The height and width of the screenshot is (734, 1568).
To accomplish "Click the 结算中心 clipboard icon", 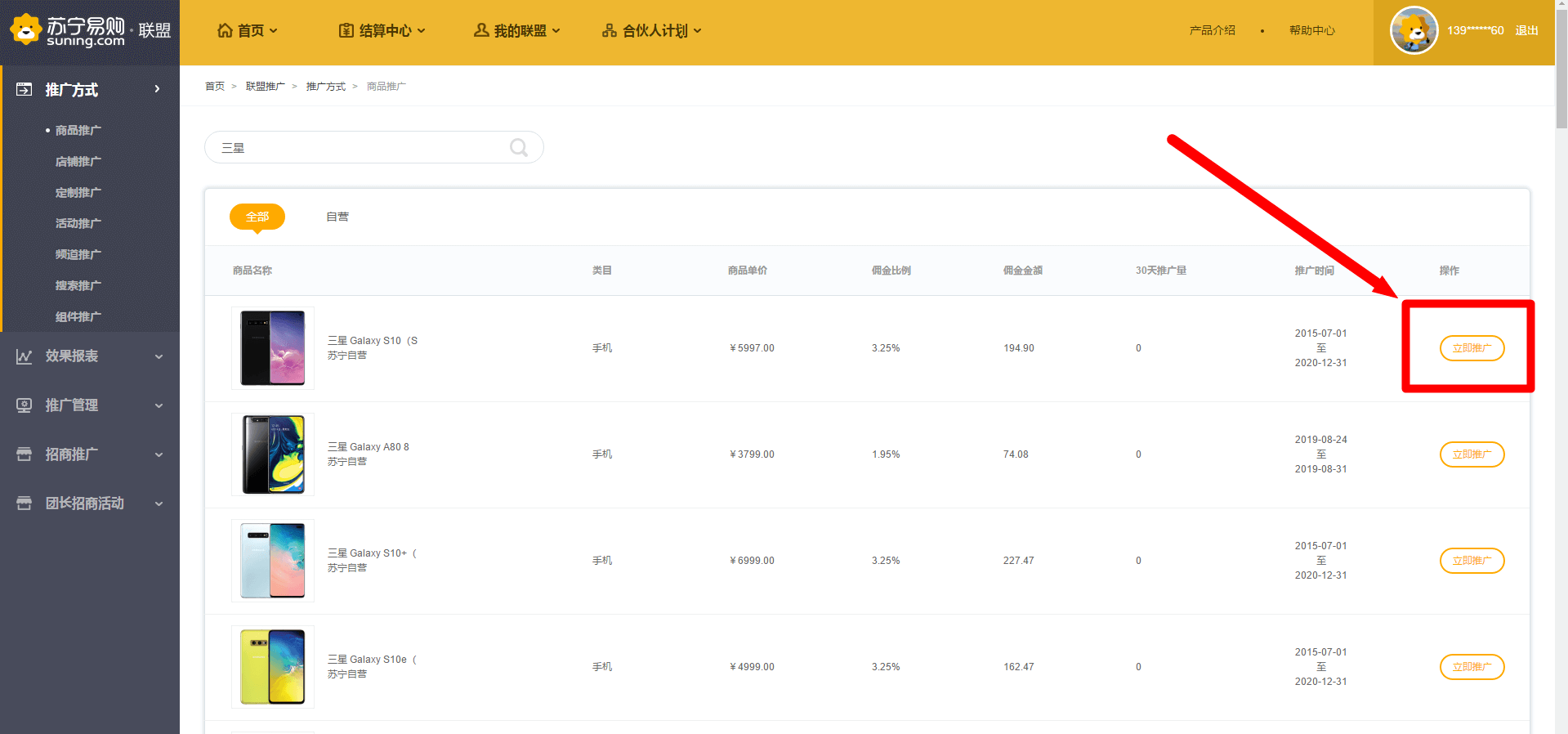I will coord(346,30).
